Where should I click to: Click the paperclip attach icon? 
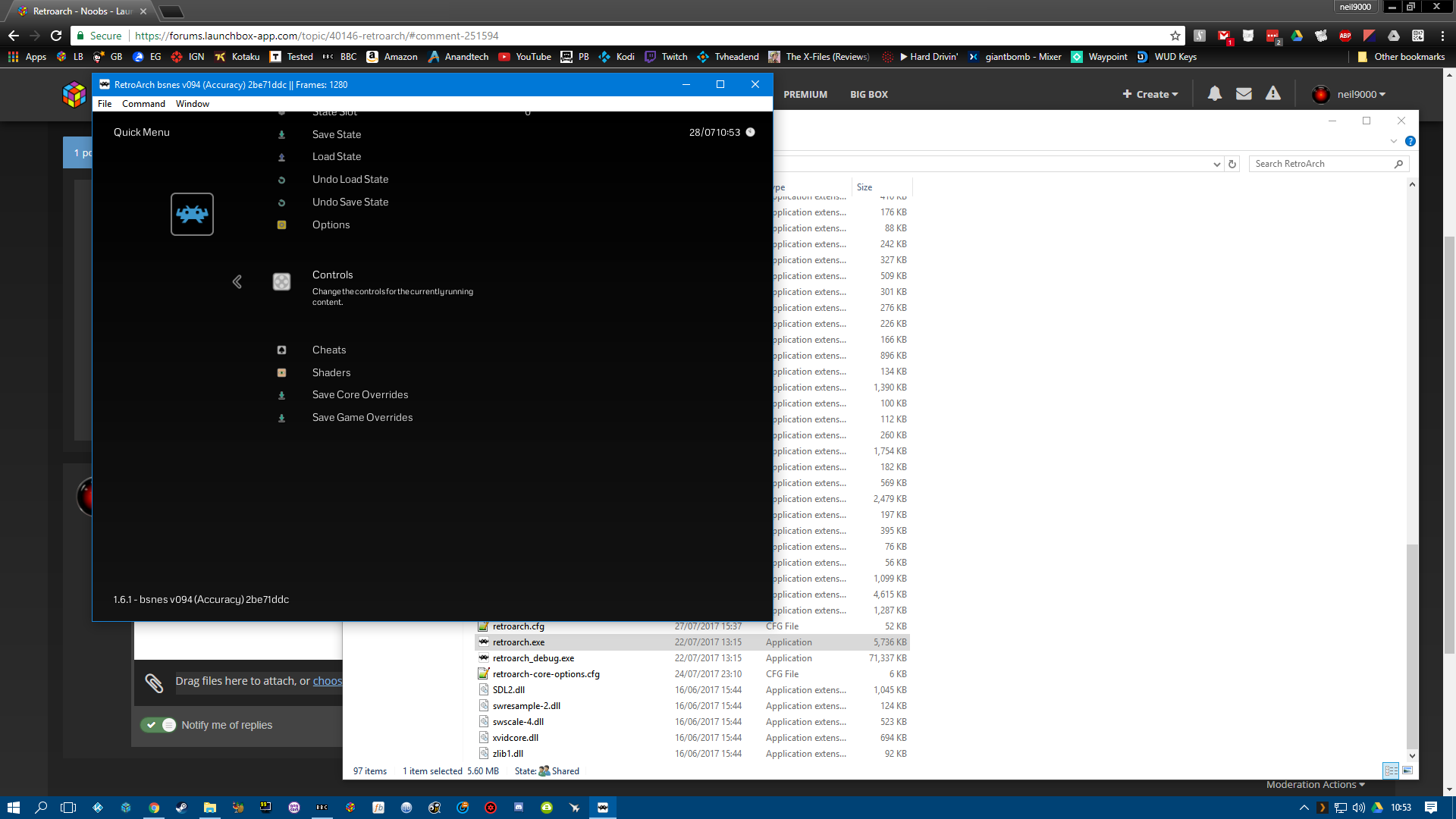coord(154,683)
